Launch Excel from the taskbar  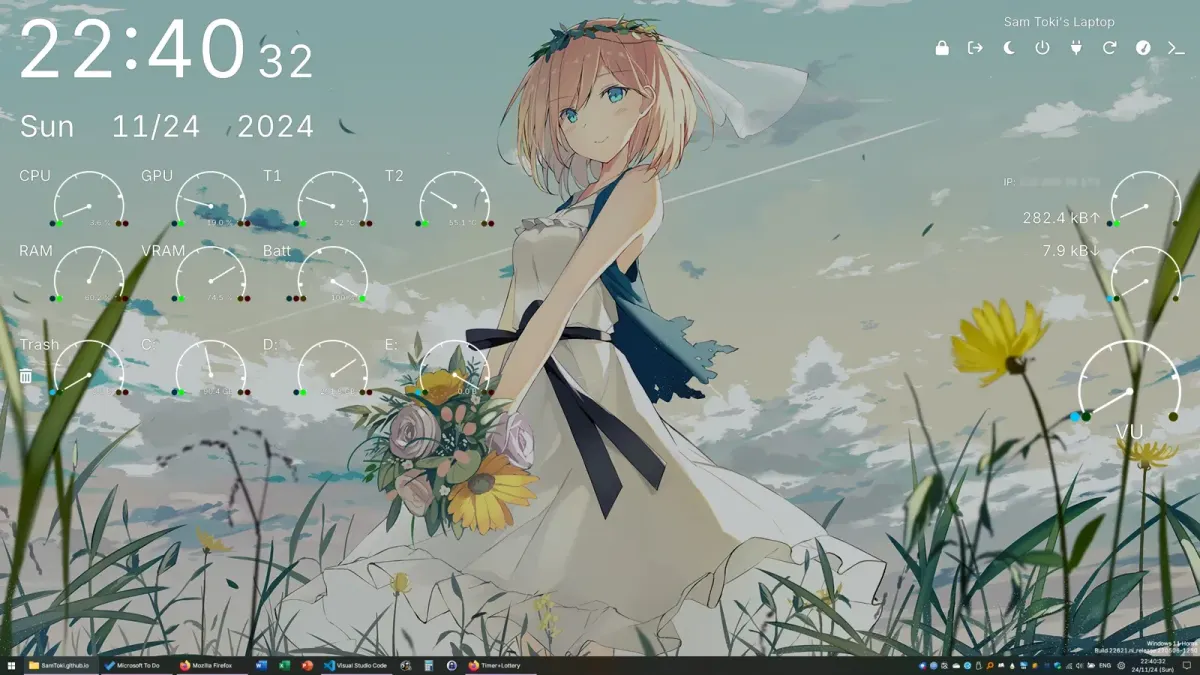tap(284, 665)
